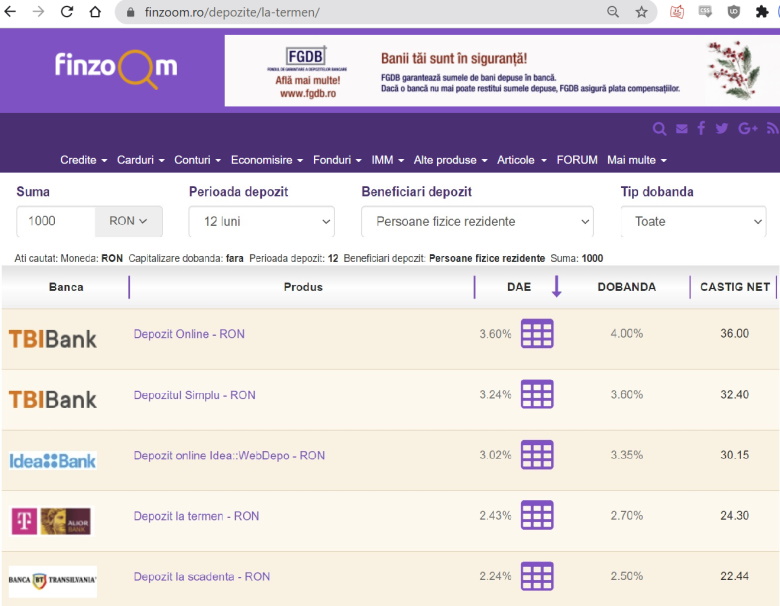Reload the page in the browser
This screenshot has width=780, height=606.
[67, 12]
